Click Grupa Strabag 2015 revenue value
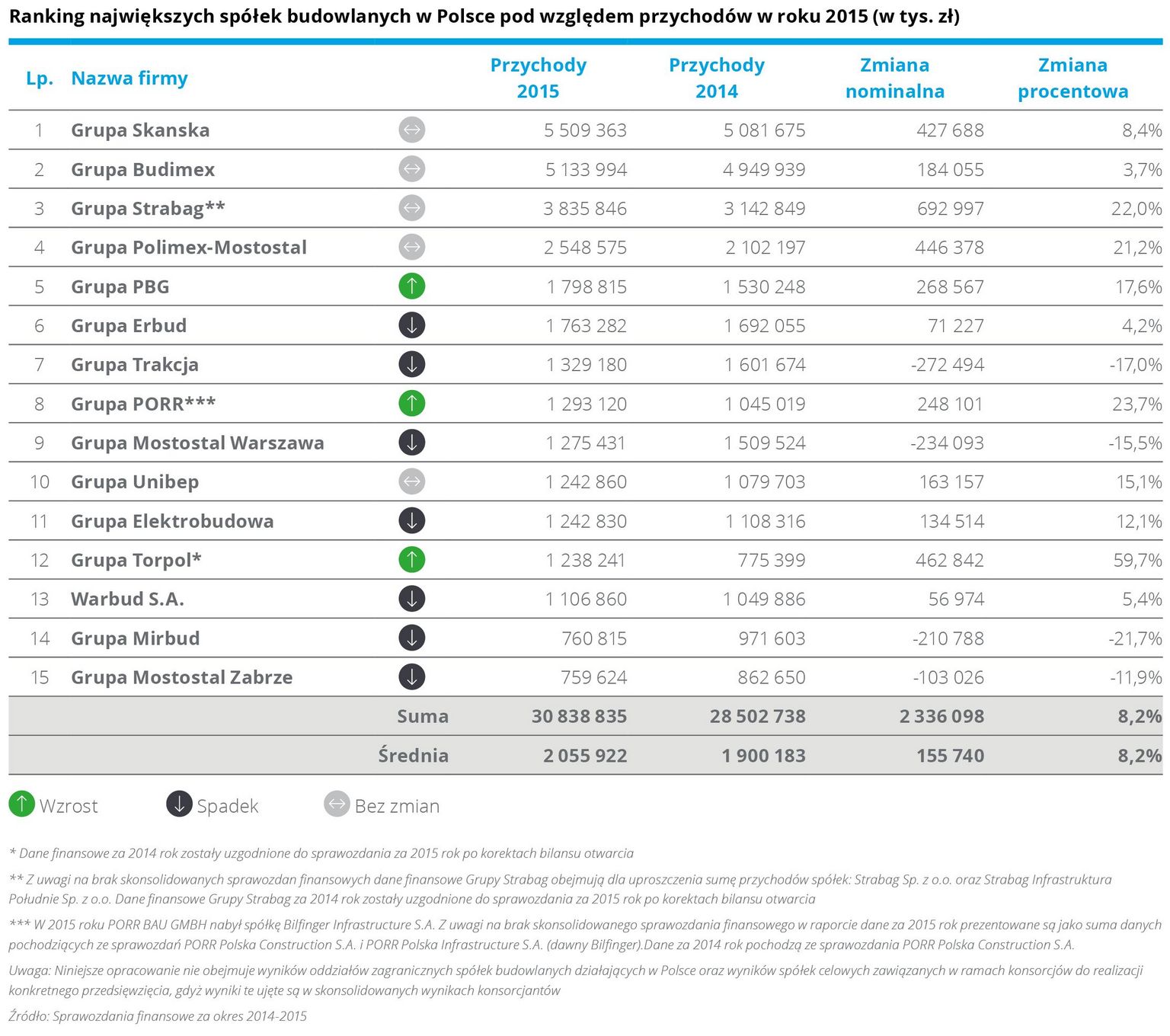Viewport: 1170px width, 1036px height. [x=585, y=209]
